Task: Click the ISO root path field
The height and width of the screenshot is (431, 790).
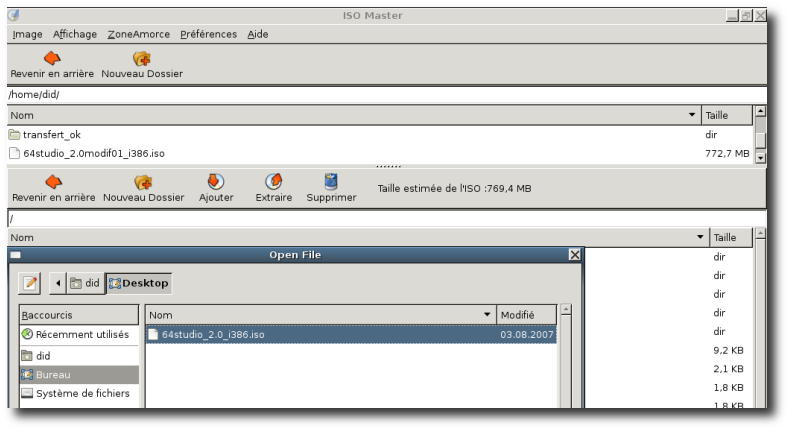Action: [387, 219]
